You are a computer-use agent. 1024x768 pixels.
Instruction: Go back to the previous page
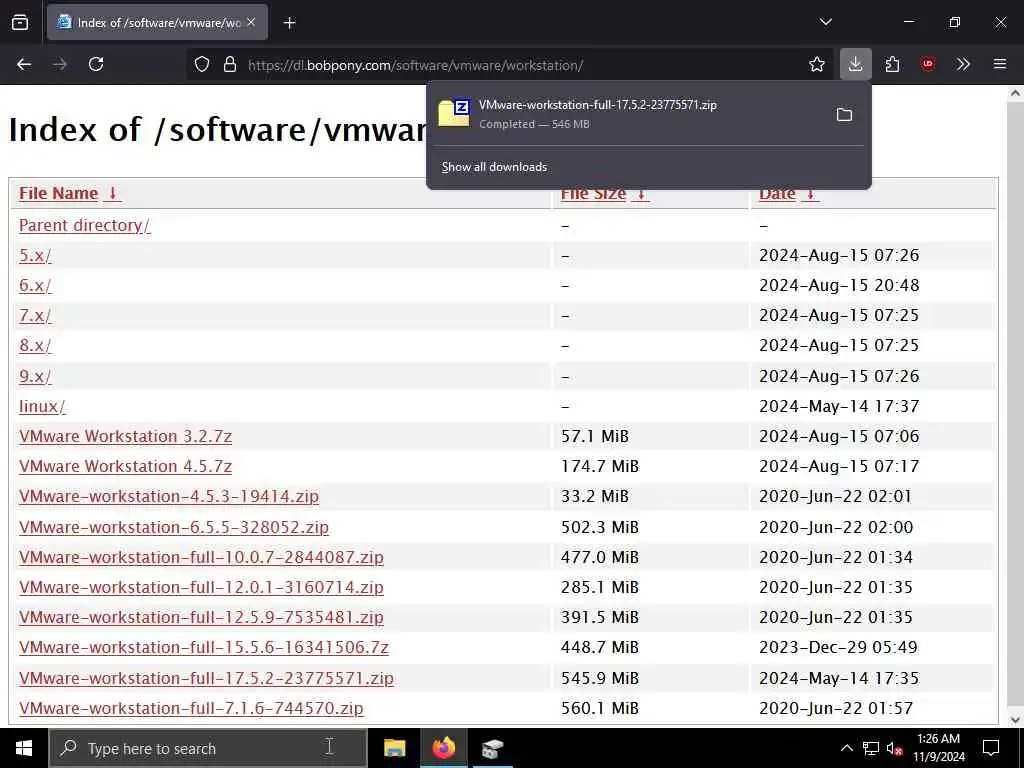click(24, 64)
